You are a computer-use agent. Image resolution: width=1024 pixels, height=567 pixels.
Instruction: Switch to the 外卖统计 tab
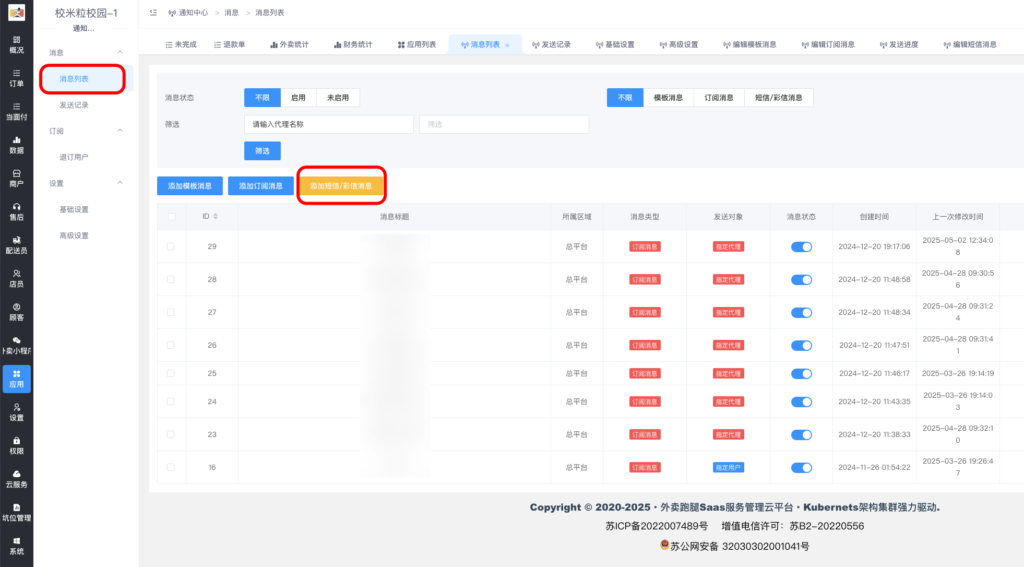pyautogui.click(x=289, y=44)
